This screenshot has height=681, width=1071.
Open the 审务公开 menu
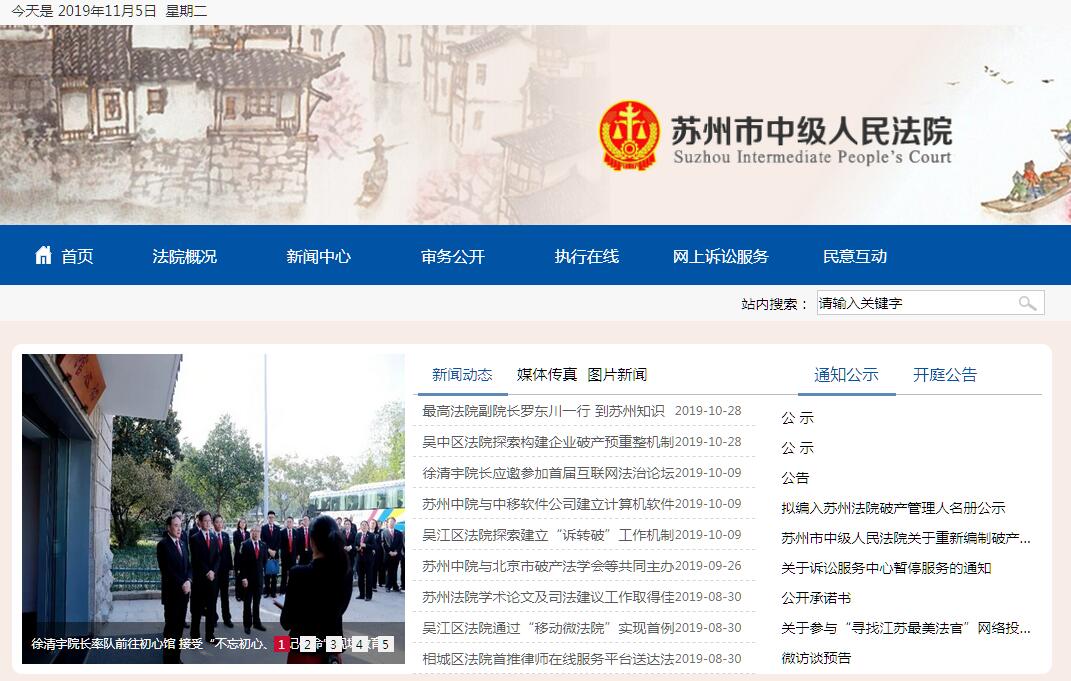click(x=453, y=256)
